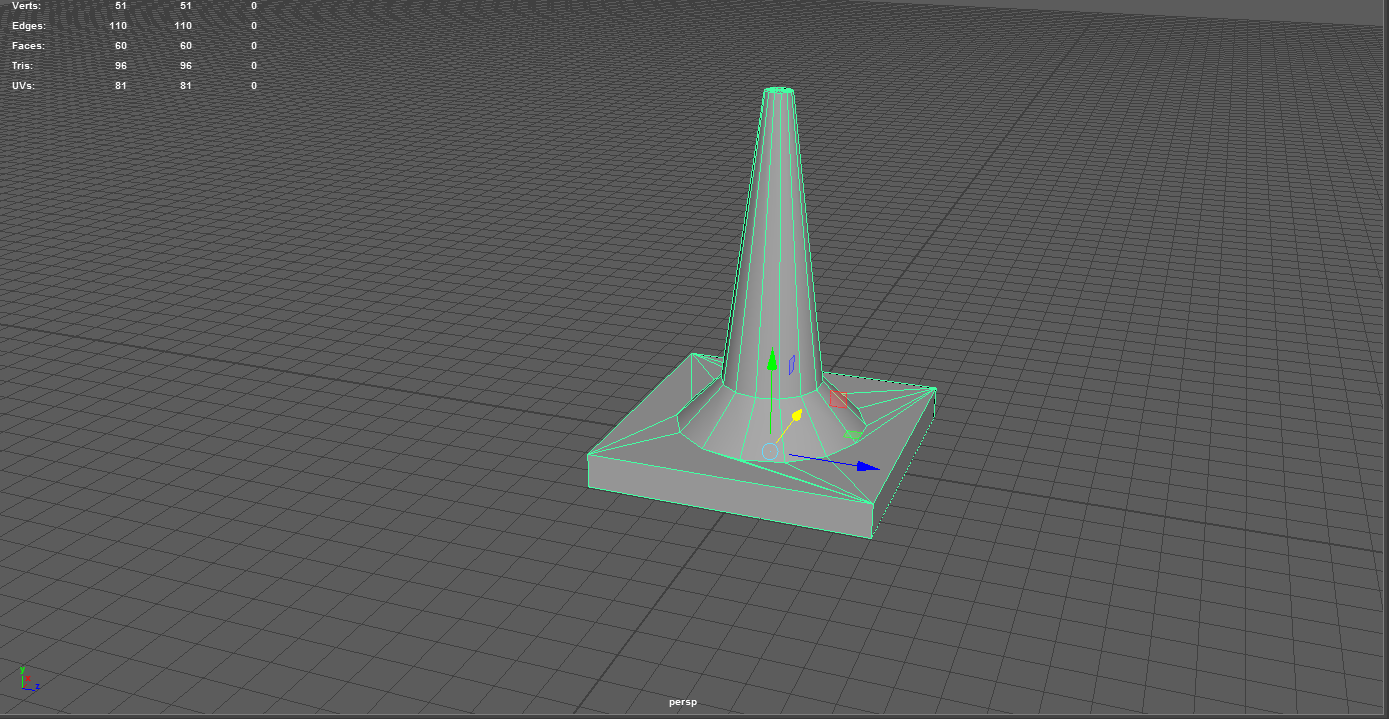Click the green Y label on axis gizmo

pyautogui.click(x=22, y=670)
